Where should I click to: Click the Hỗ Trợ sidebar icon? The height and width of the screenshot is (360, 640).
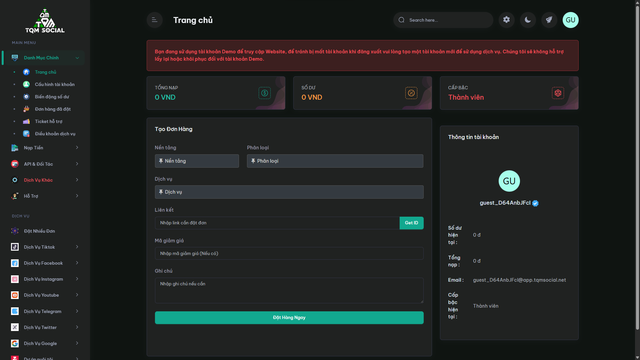point(15,196)
